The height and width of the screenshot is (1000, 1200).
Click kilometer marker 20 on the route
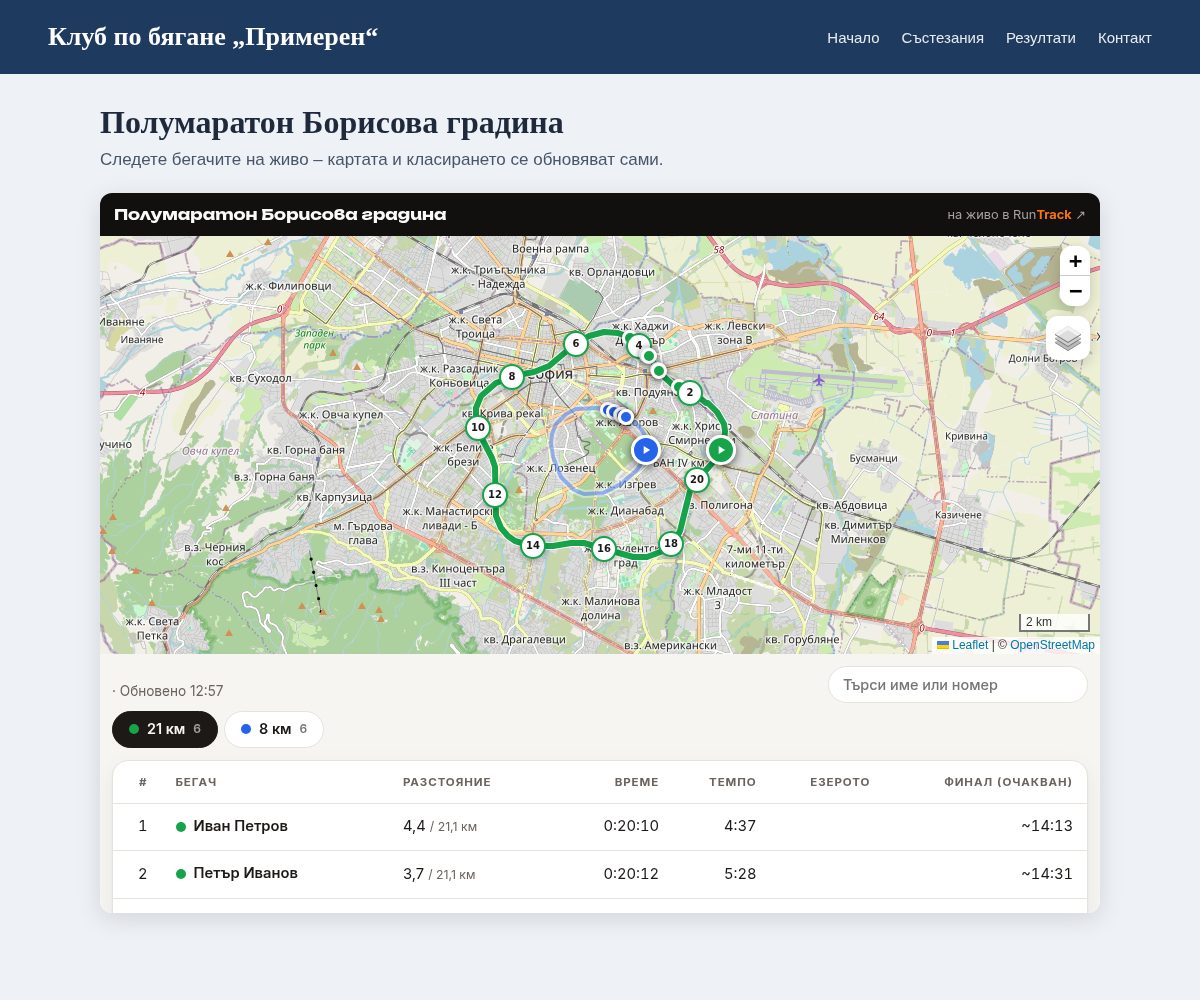pos(697,480)
